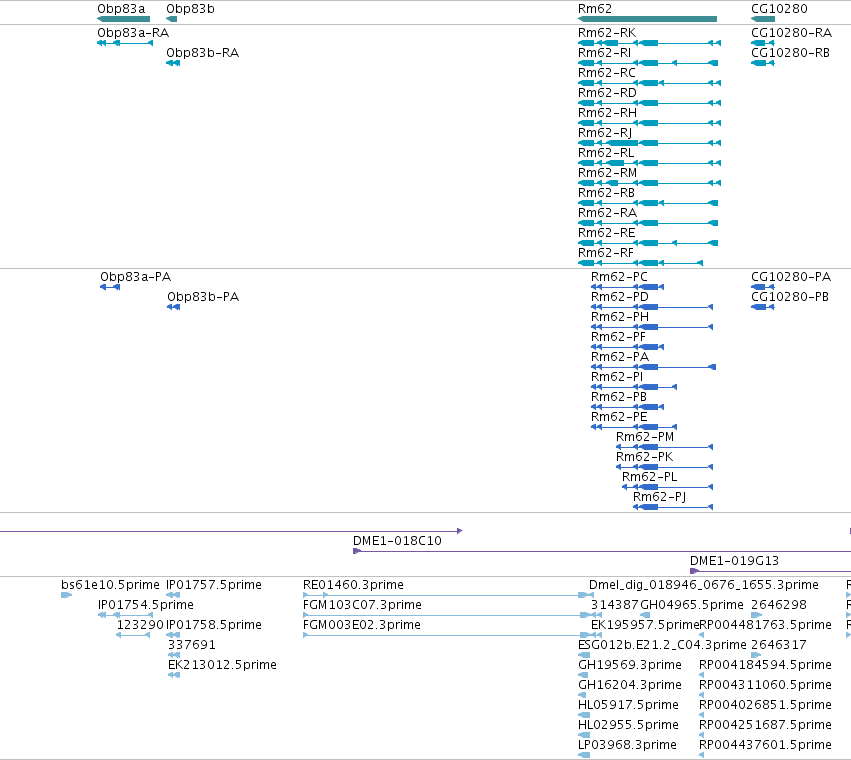This screenshot has width=851, height=760.
Task: Select protein Rm62-PA
Action: [x=653, y=367]
